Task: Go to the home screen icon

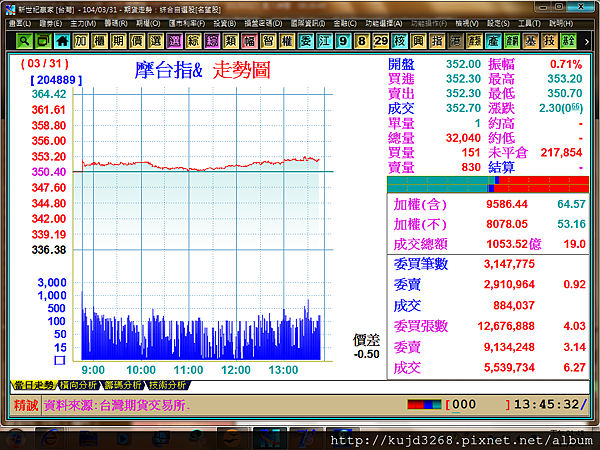Action: (x=62, y=41)
